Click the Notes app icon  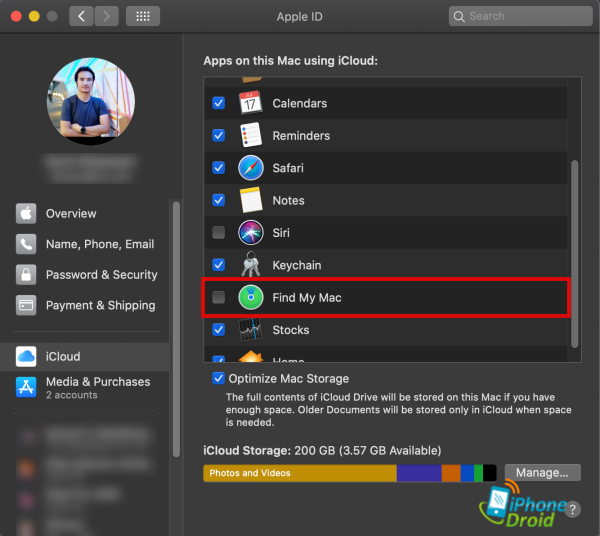(250, 200)
